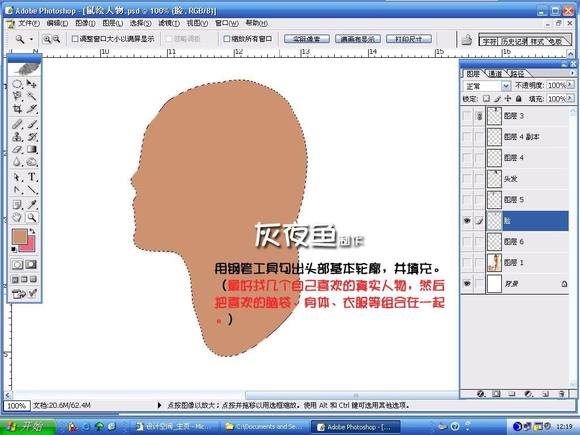The height and width of the screenshot is (435, 580).
Task: Select the Brush tool
Action: tap(32, 124)
